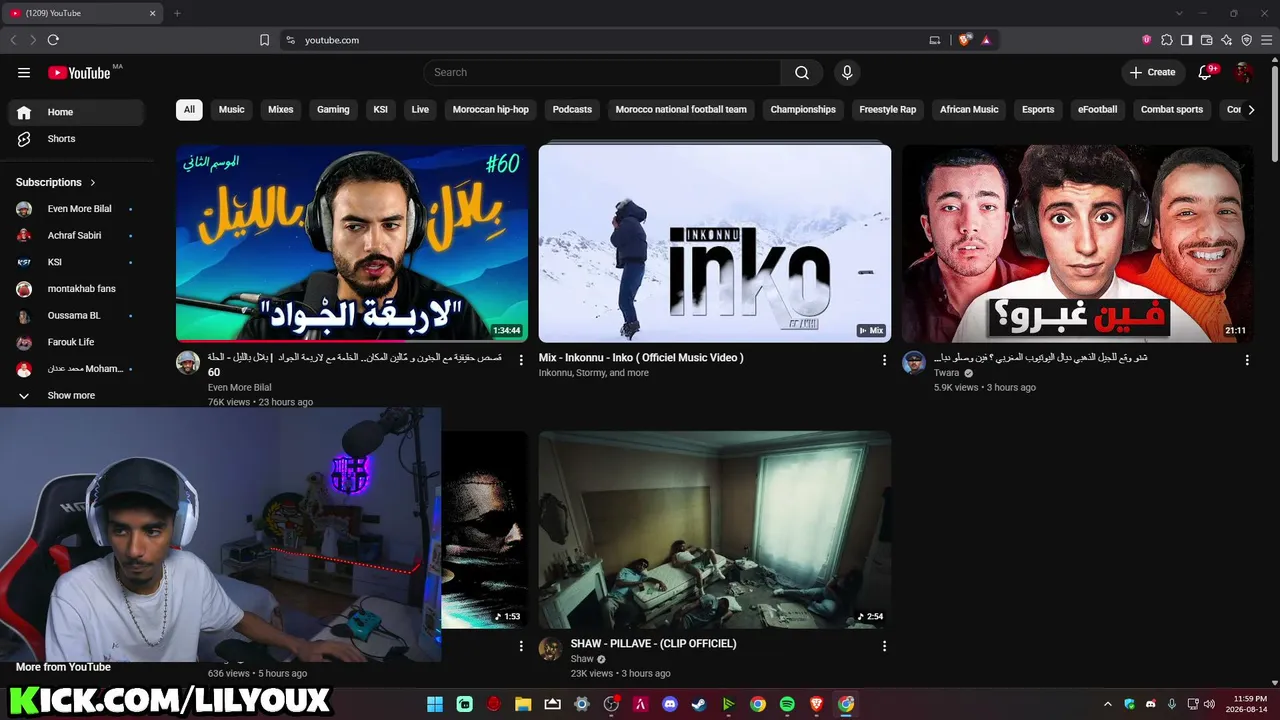Open Shaw channel avatar
This screenshot has height=720, width=1280.
point(551,648)
